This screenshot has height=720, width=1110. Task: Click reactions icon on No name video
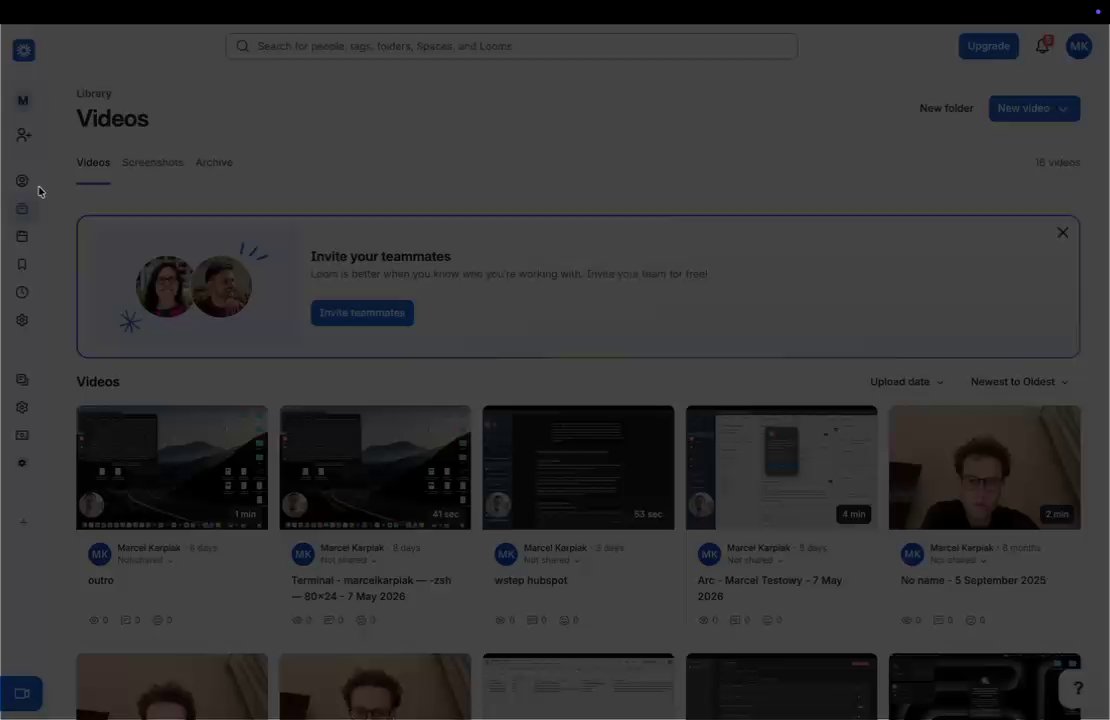(x=971, y=620)
